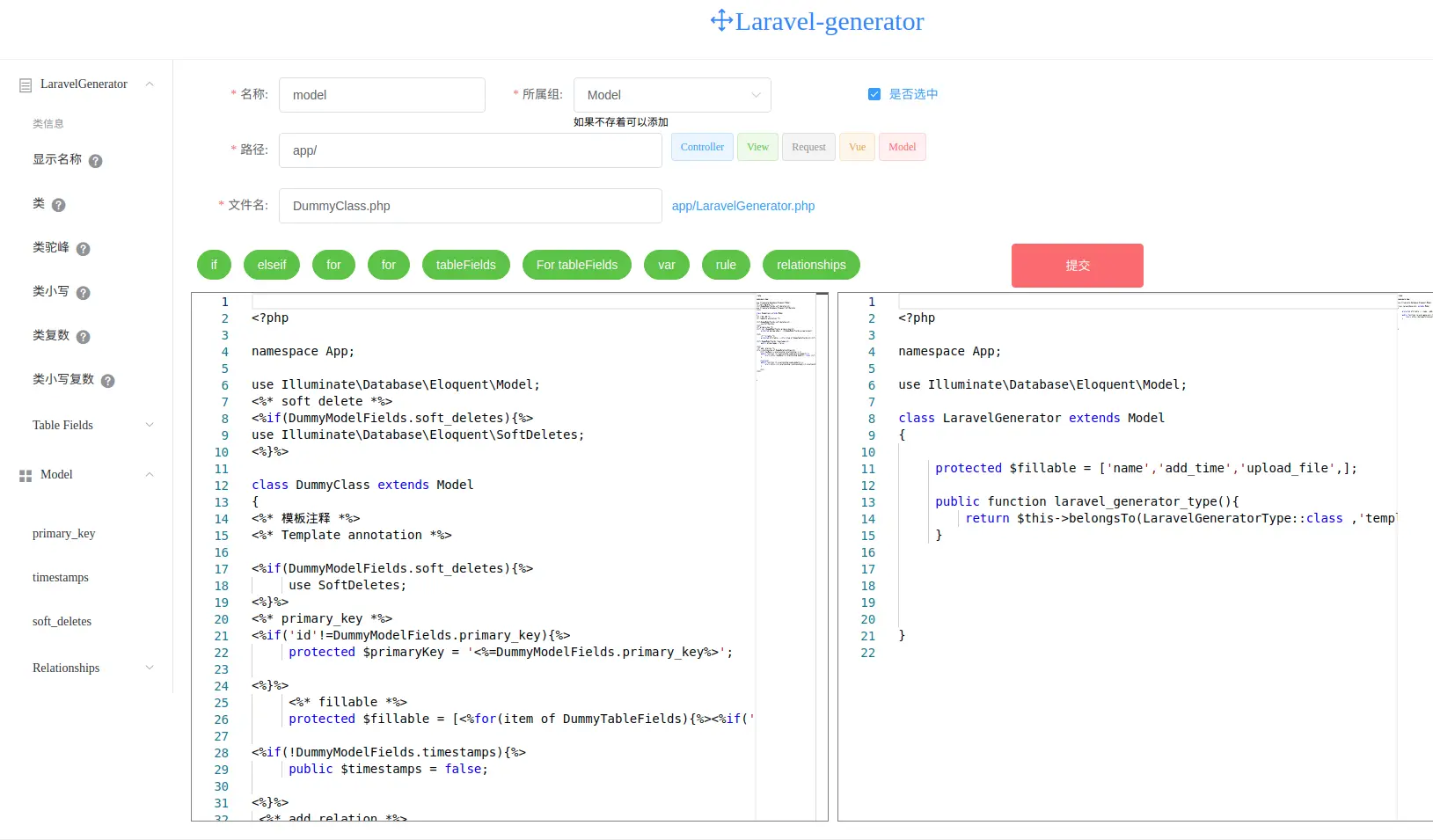Click the help icon beside 类
The width and height of the screenshot is (1433, 840).
(59, 205)
